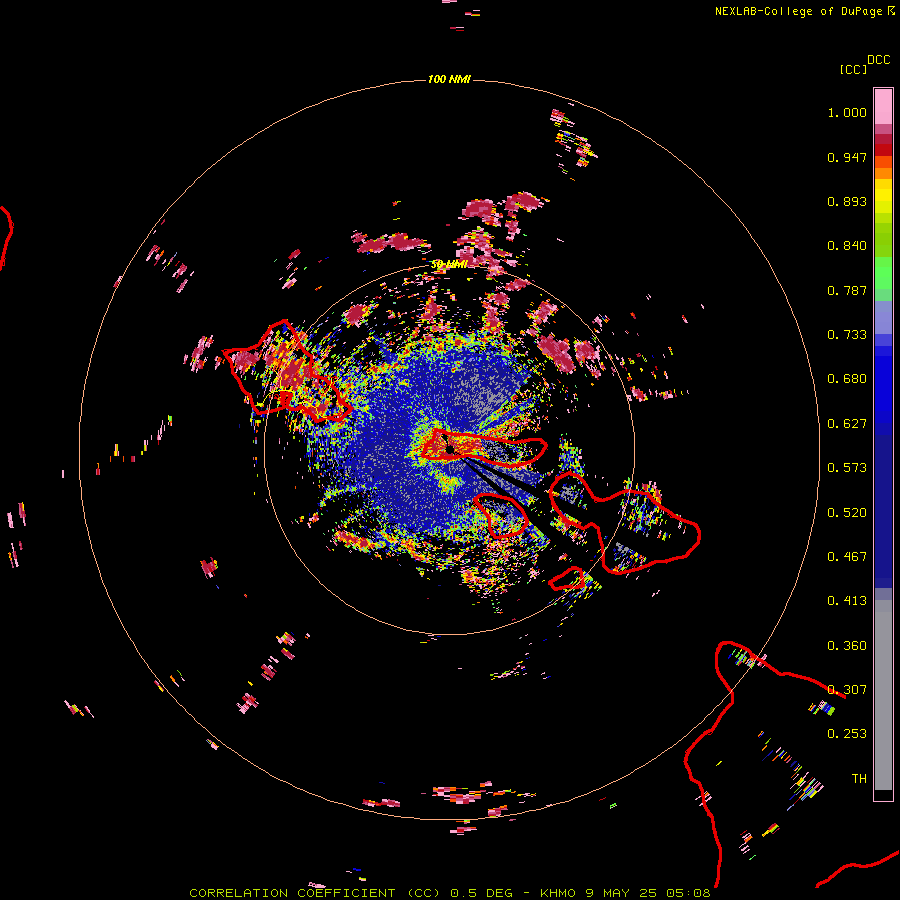Click the TH label near the scale bottom
The height and width of the screenshot is (900, 900).
point(859,779)
